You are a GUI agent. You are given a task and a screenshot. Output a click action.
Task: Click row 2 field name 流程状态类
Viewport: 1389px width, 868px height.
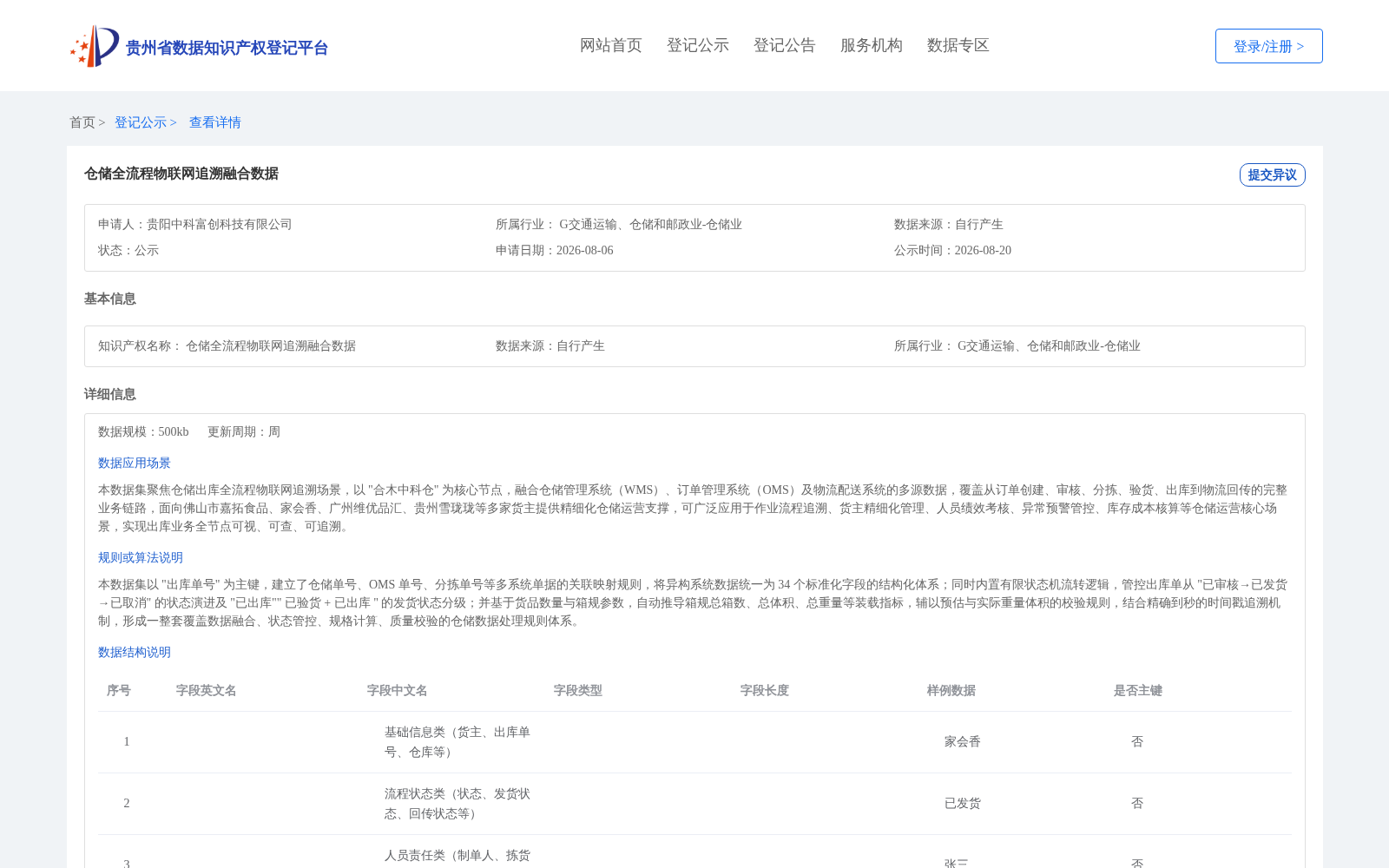458,803
